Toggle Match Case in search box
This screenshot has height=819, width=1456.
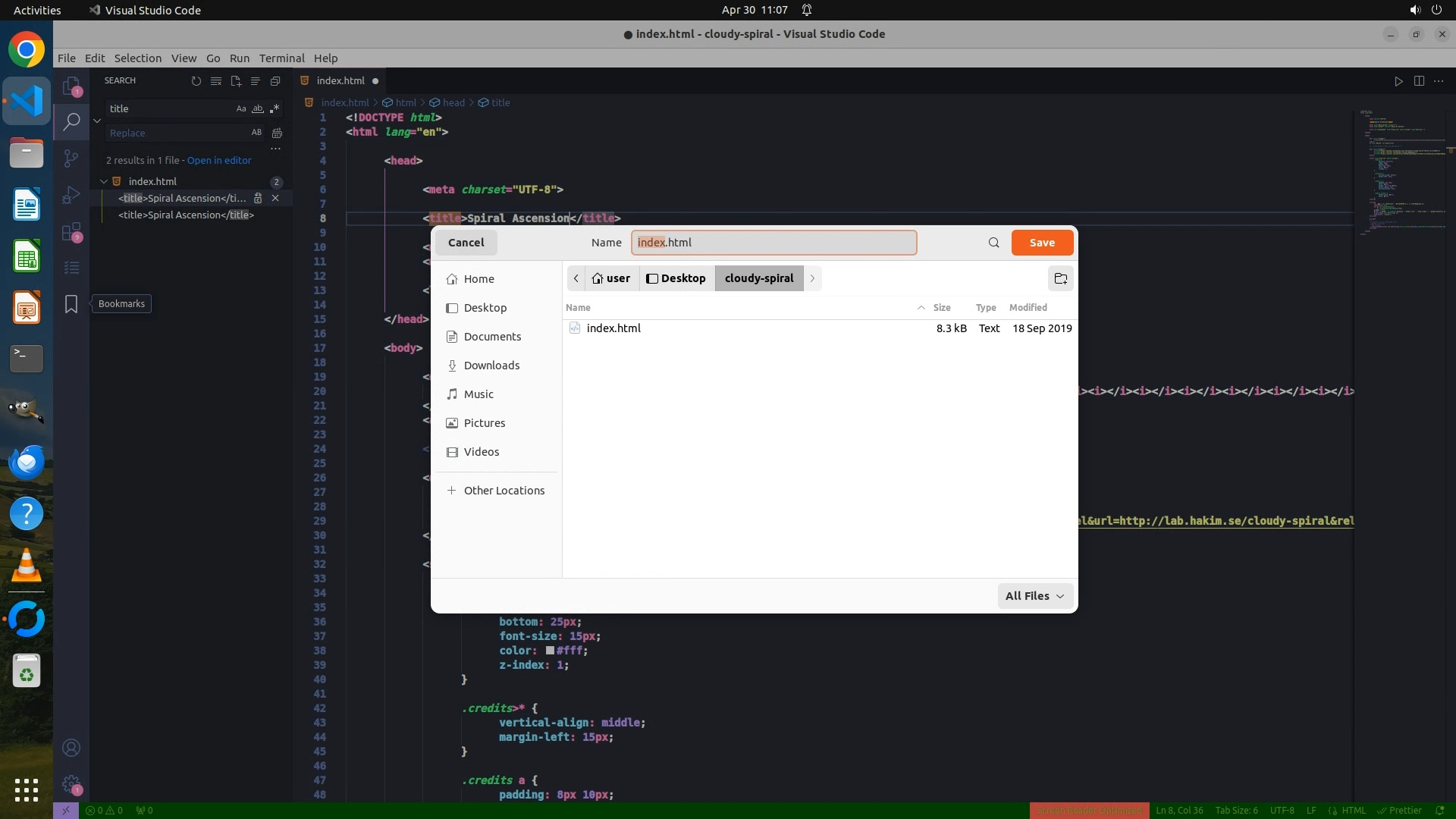click(x=241, y=108)
